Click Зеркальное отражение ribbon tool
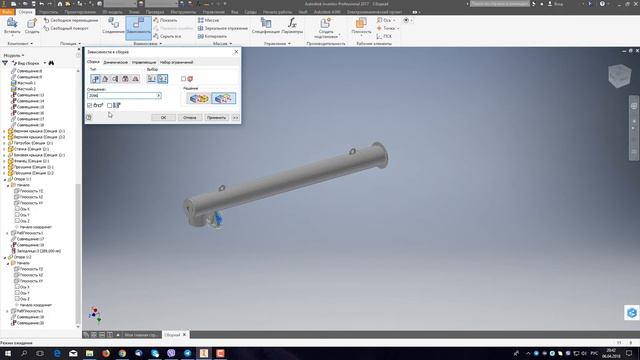The image size is (640, 360). coord(222,28)
